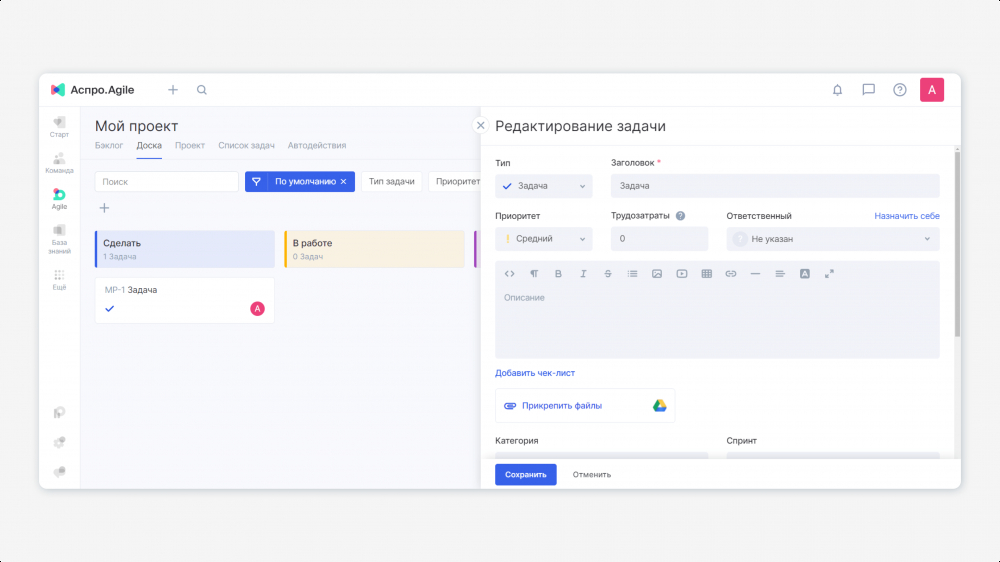Click assignee avatar on MP-1 card

(x=257, y=309)
